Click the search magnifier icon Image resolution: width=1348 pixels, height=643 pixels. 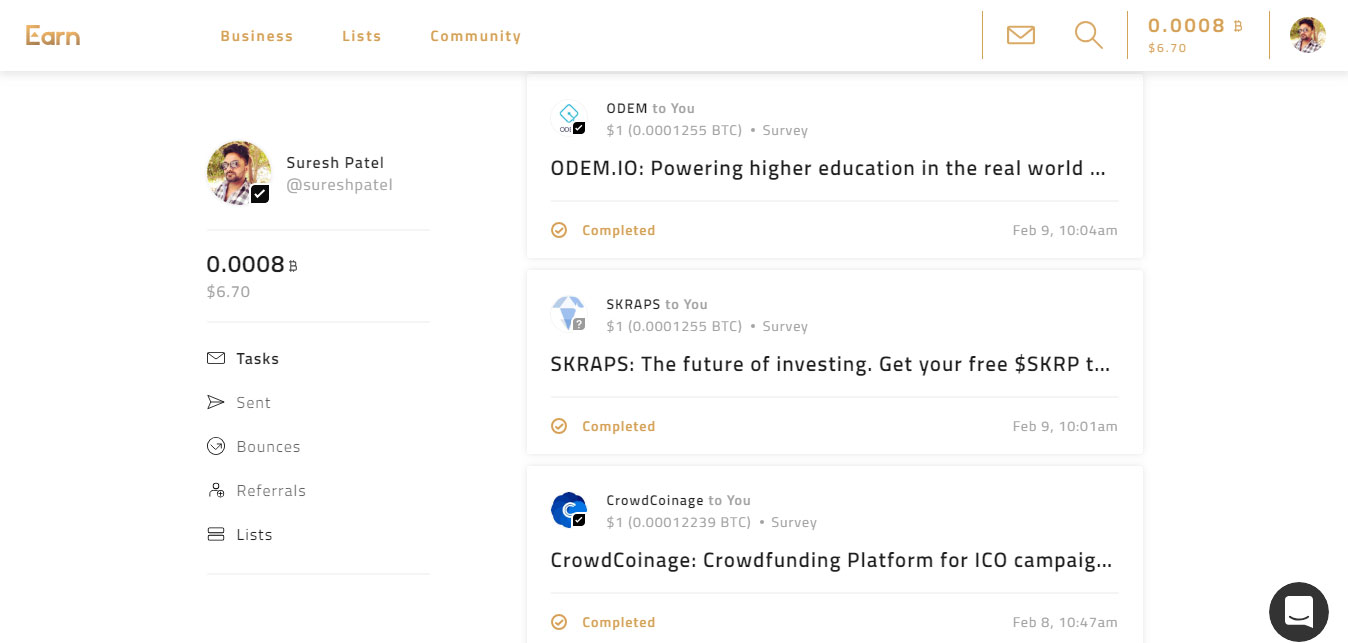pos(1089,35)
